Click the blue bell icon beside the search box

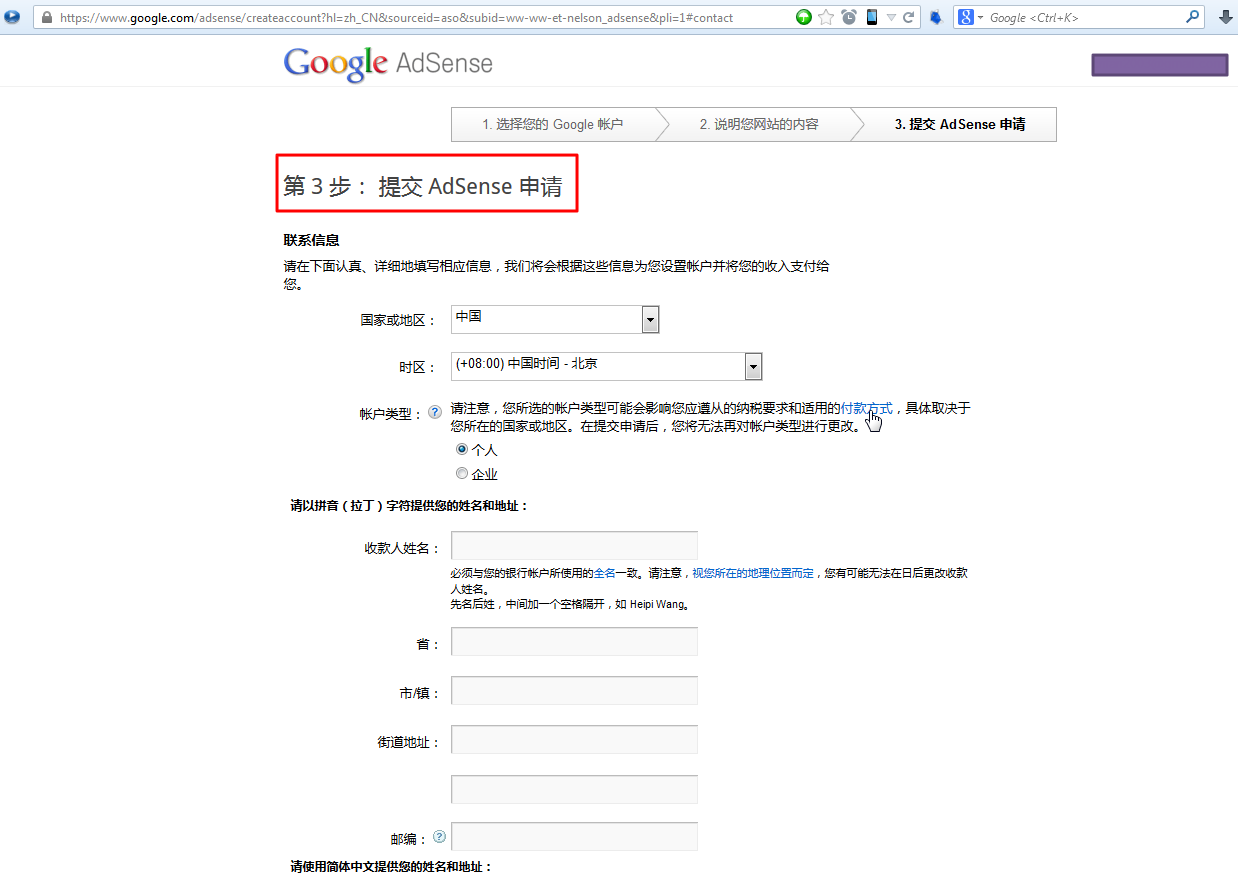point(936,18)
